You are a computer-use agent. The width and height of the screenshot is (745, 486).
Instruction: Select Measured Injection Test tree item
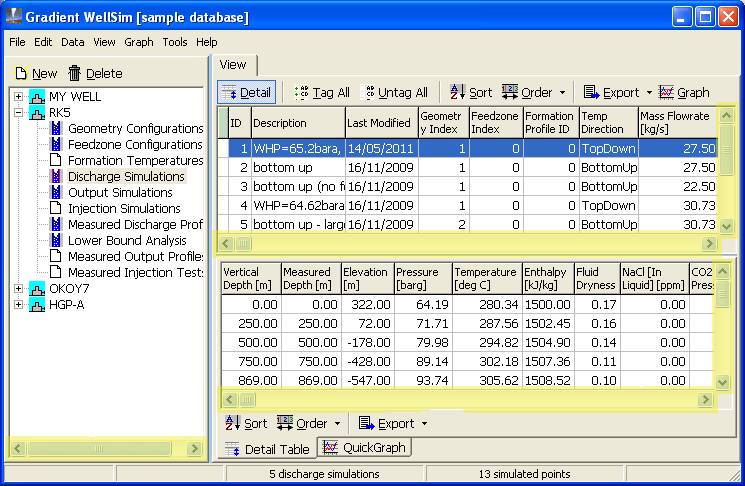tap(135, 272)
